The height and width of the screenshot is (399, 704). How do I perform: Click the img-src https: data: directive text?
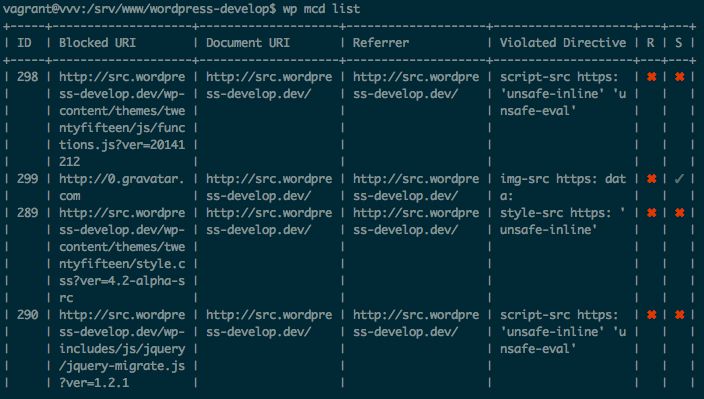pos(563,188)
